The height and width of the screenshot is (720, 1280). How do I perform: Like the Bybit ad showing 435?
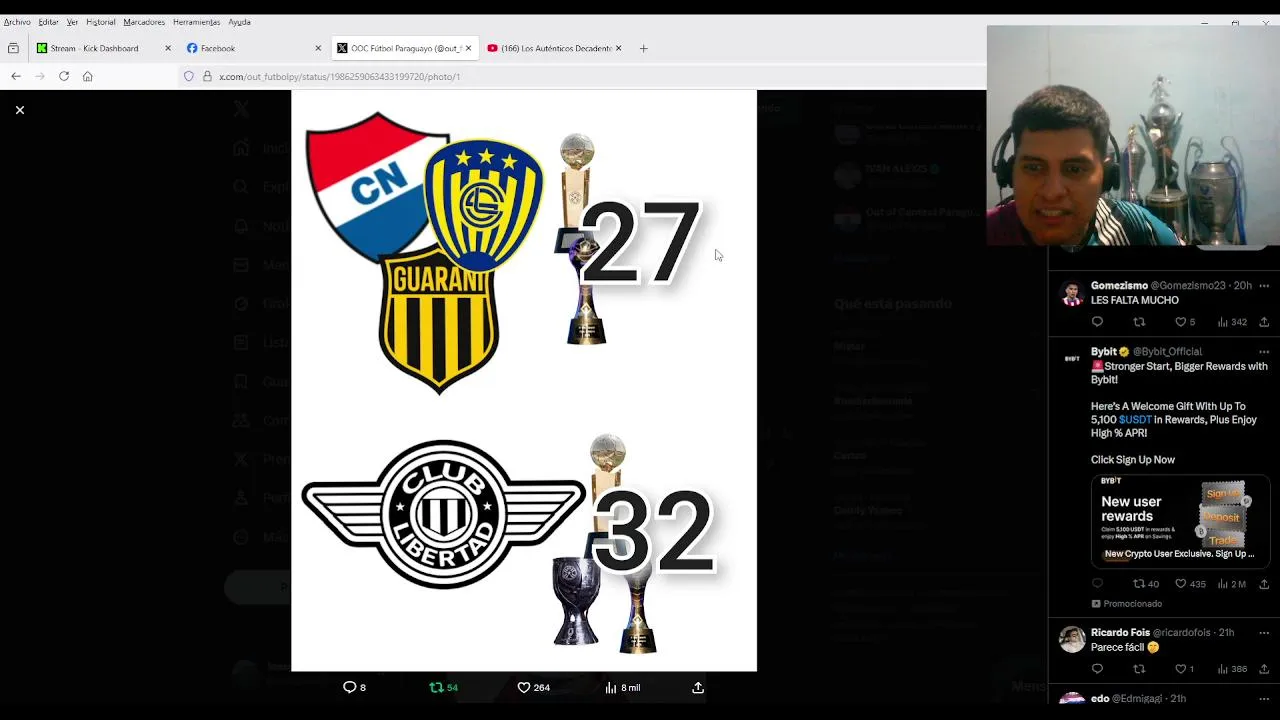[x=1190, y=584]
